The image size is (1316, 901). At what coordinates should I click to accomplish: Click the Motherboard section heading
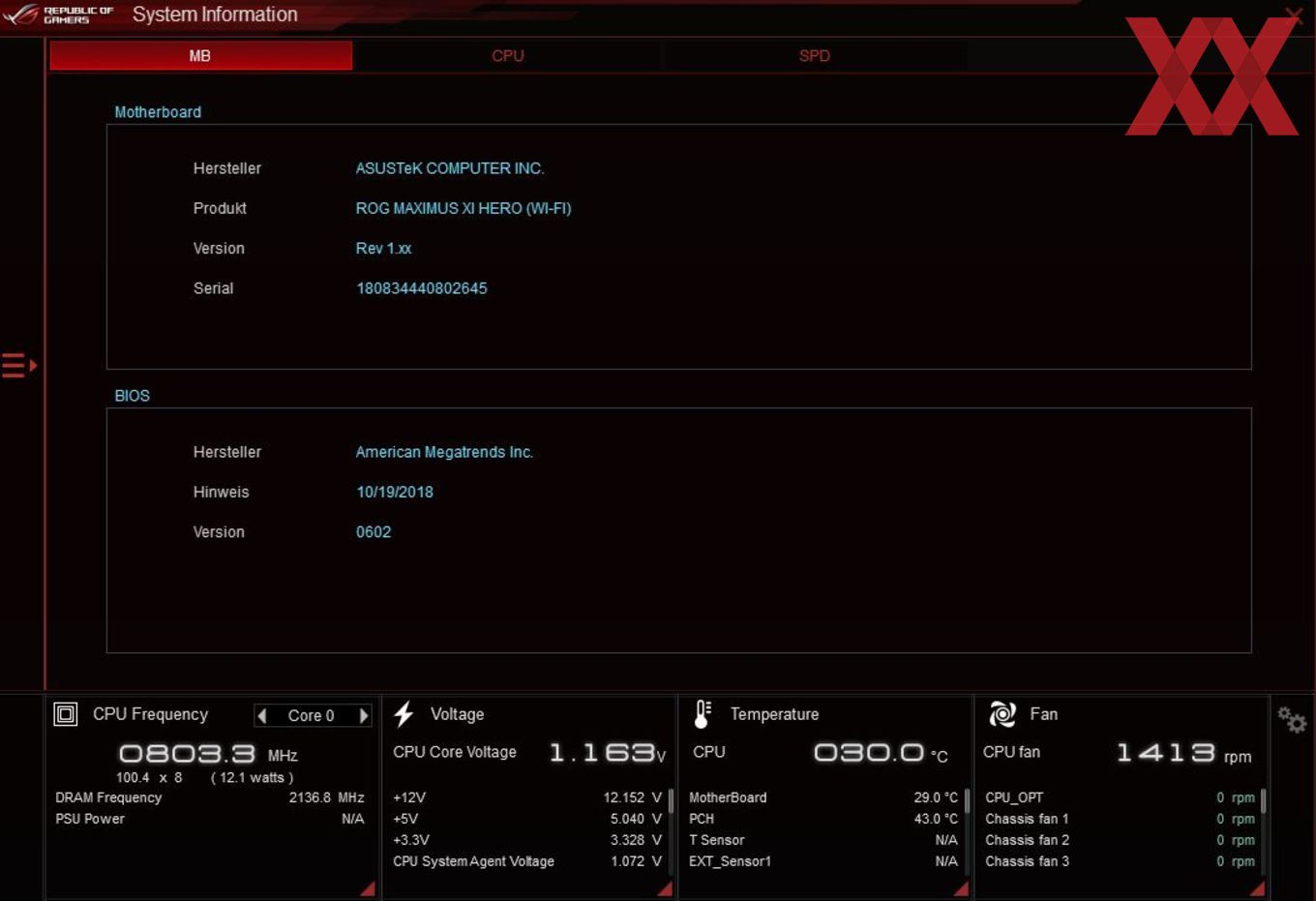pyautogui.click(x=158, y=112)
